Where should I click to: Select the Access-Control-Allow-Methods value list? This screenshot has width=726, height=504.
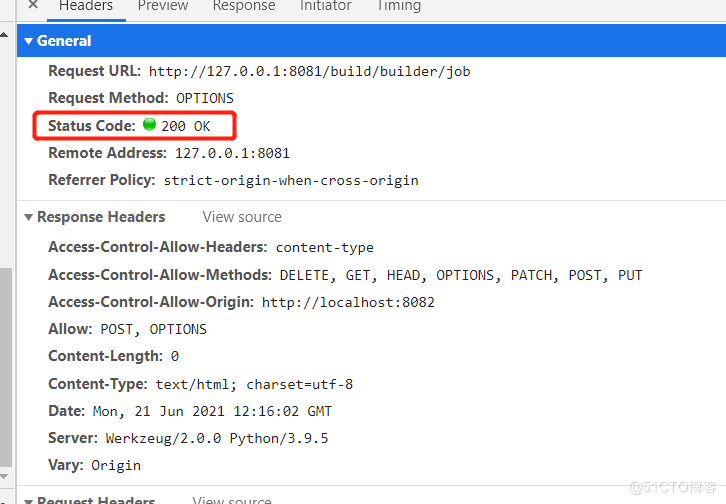pyautogui.click(x=461, y=275)
